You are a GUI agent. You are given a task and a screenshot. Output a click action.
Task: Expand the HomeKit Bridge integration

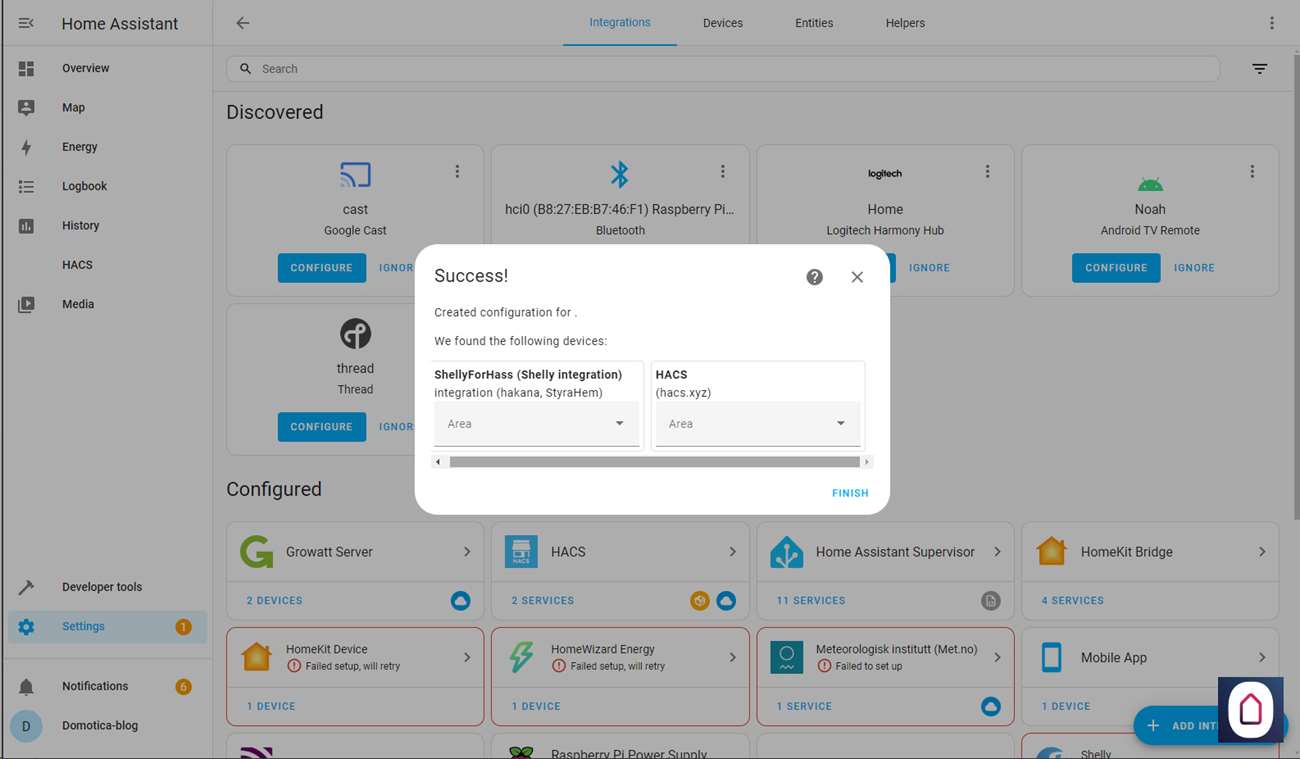(x=1262, y=552)
